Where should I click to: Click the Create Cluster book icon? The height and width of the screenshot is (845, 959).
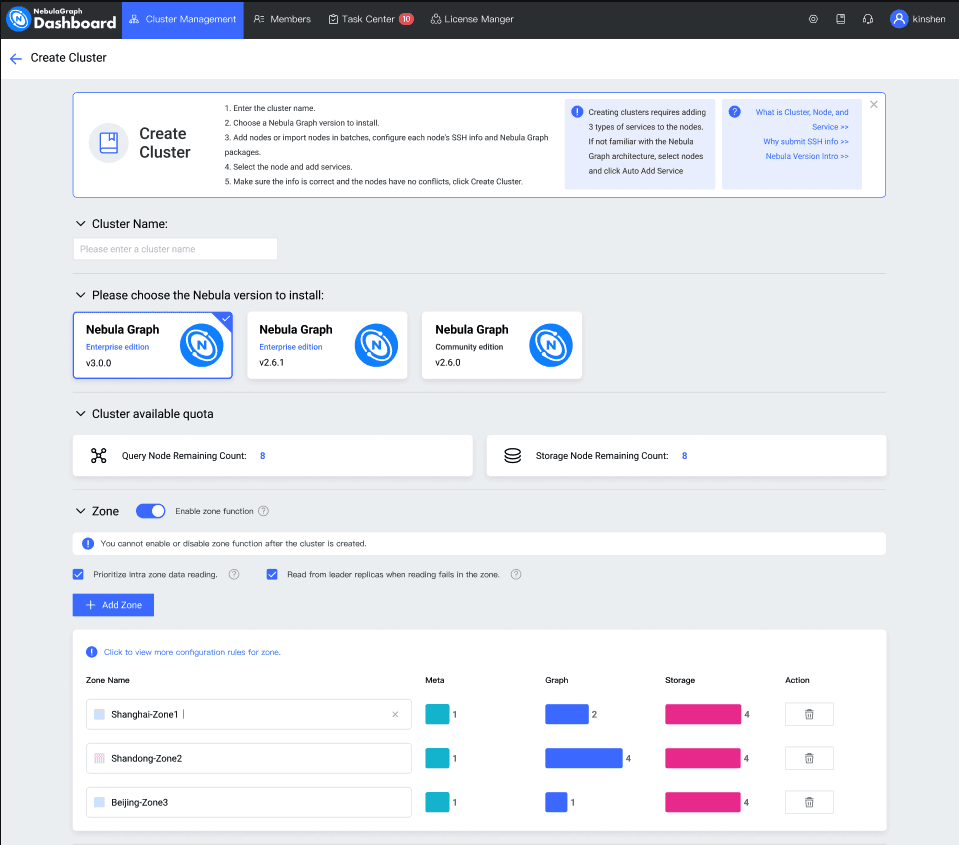pos(109,143)
